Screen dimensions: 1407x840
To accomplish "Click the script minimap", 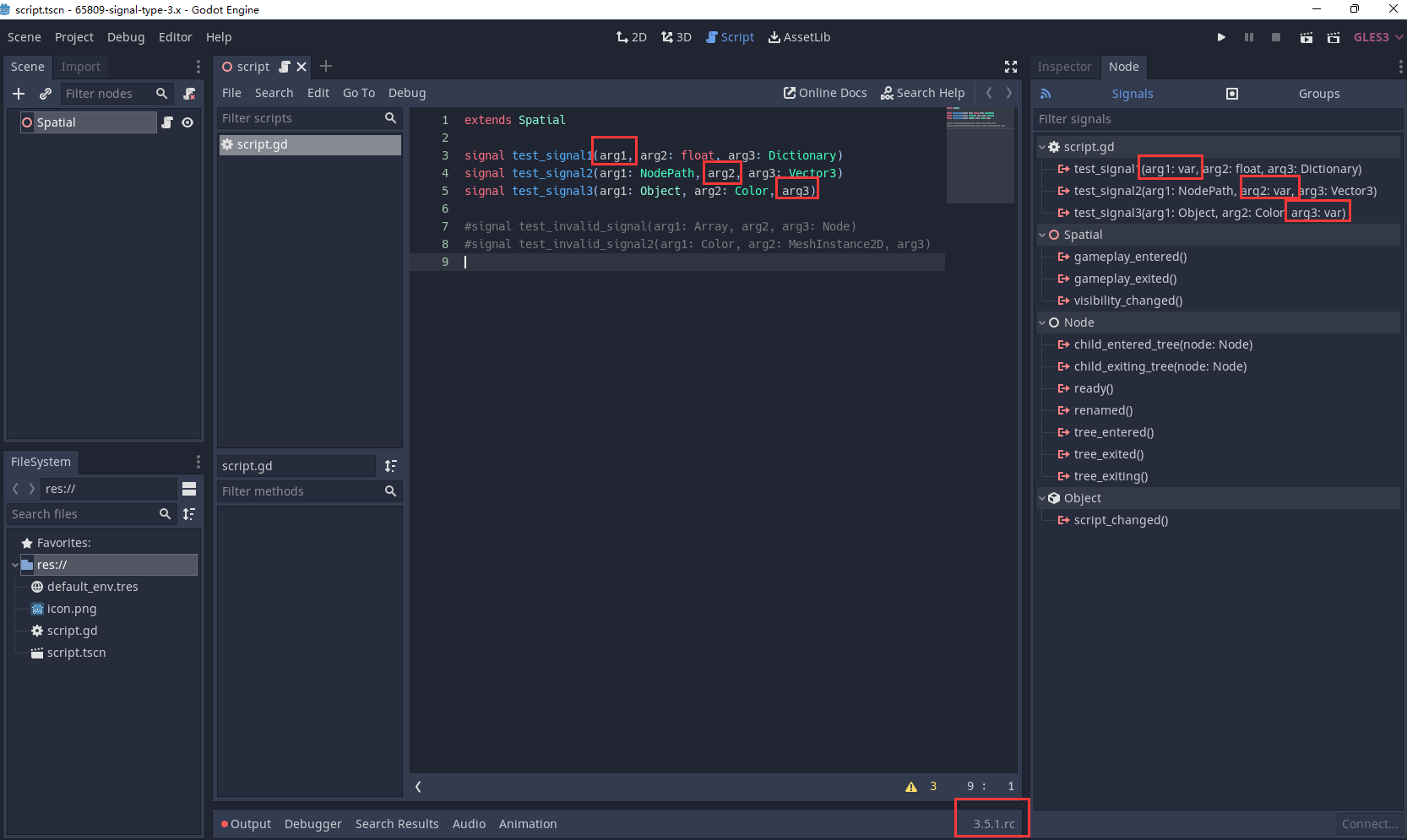I will pyautogui.click(x=980, y=156).
